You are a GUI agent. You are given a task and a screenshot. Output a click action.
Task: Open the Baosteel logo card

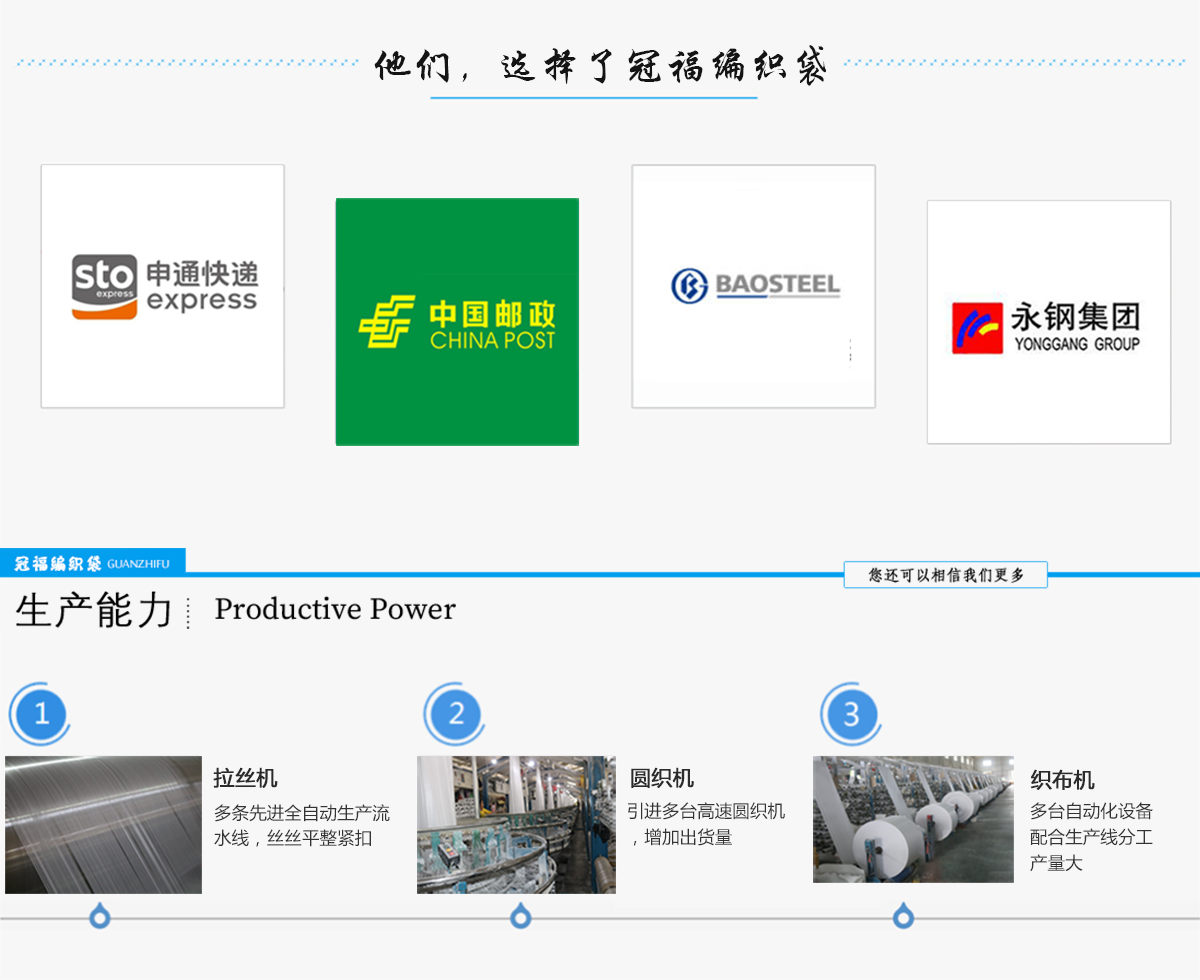753,286
